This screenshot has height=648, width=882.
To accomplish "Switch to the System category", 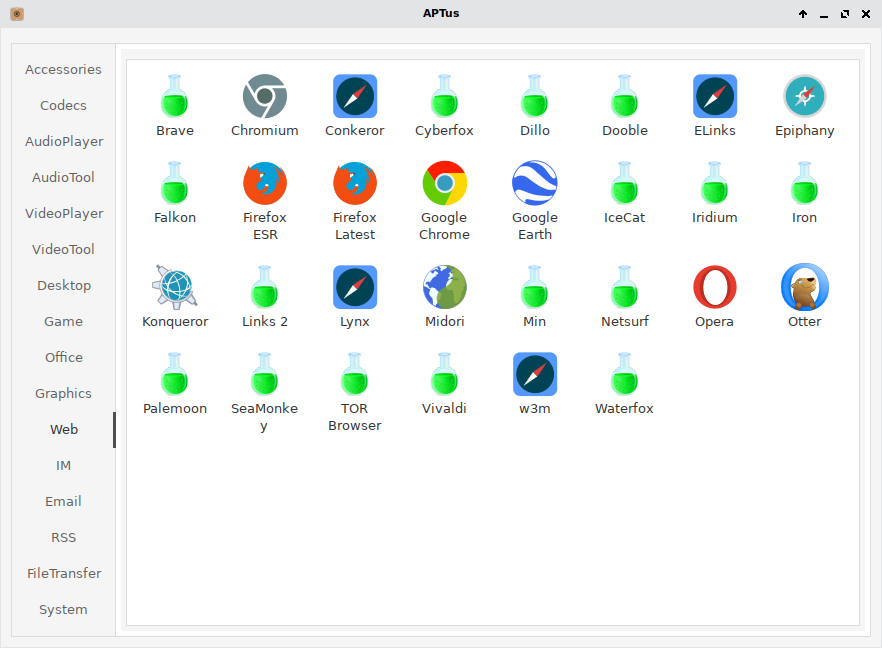I will pos(64,609).
